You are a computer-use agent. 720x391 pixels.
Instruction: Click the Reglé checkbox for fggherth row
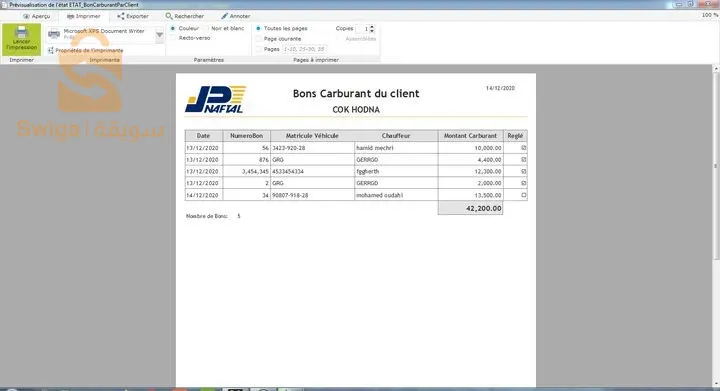pyautogui.click(x=523, y=171)
